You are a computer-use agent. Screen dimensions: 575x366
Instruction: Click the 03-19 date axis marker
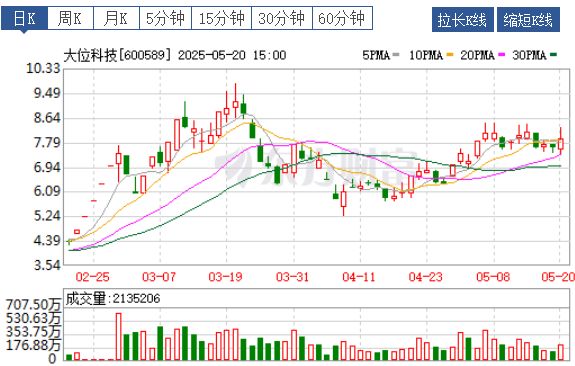point(225,277)
